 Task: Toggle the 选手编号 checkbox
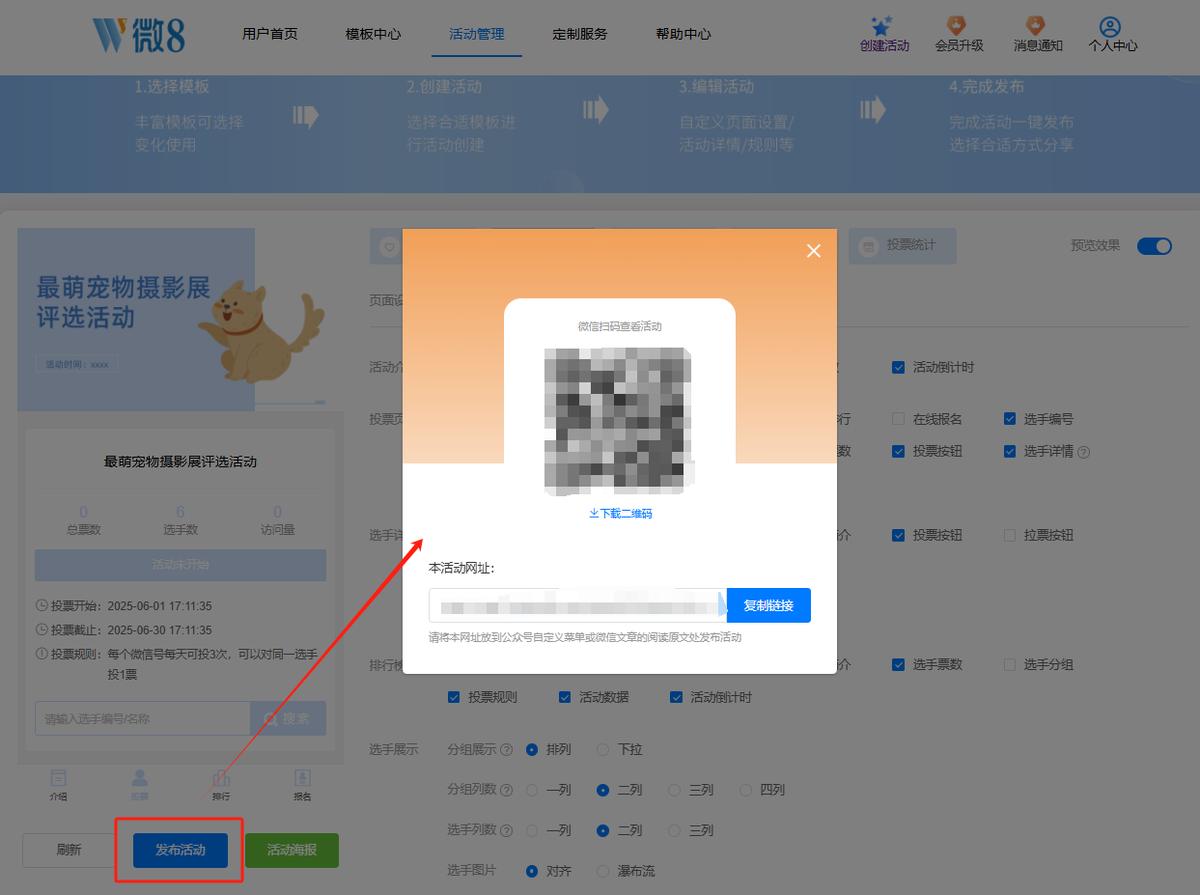click(x=1010, y=419)
